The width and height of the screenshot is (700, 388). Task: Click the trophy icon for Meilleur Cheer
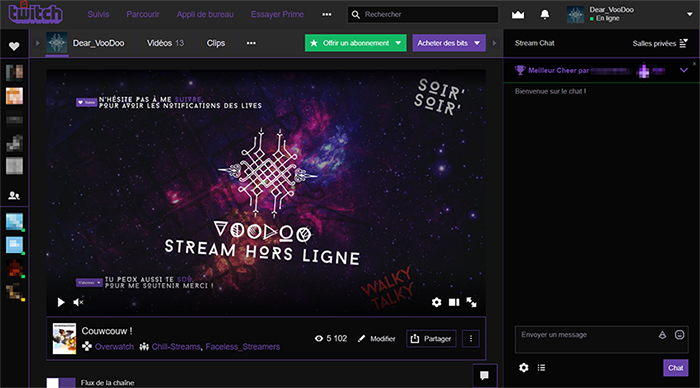tap(520, 70)
